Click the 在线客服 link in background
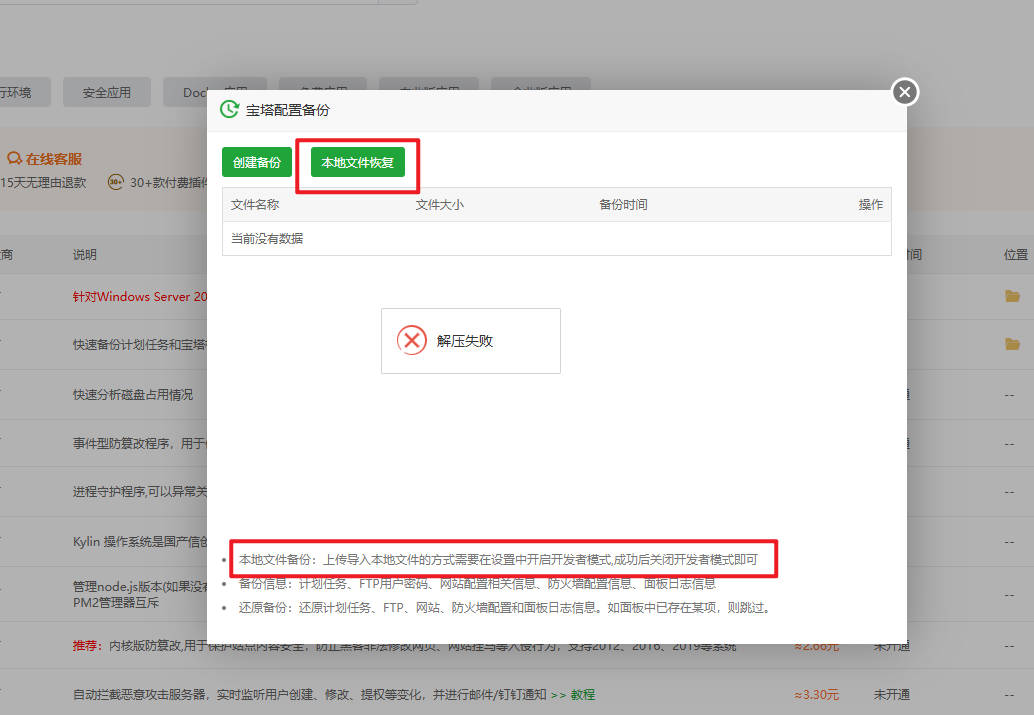Viewport: 1034px width, 715px height. [54, 159]
